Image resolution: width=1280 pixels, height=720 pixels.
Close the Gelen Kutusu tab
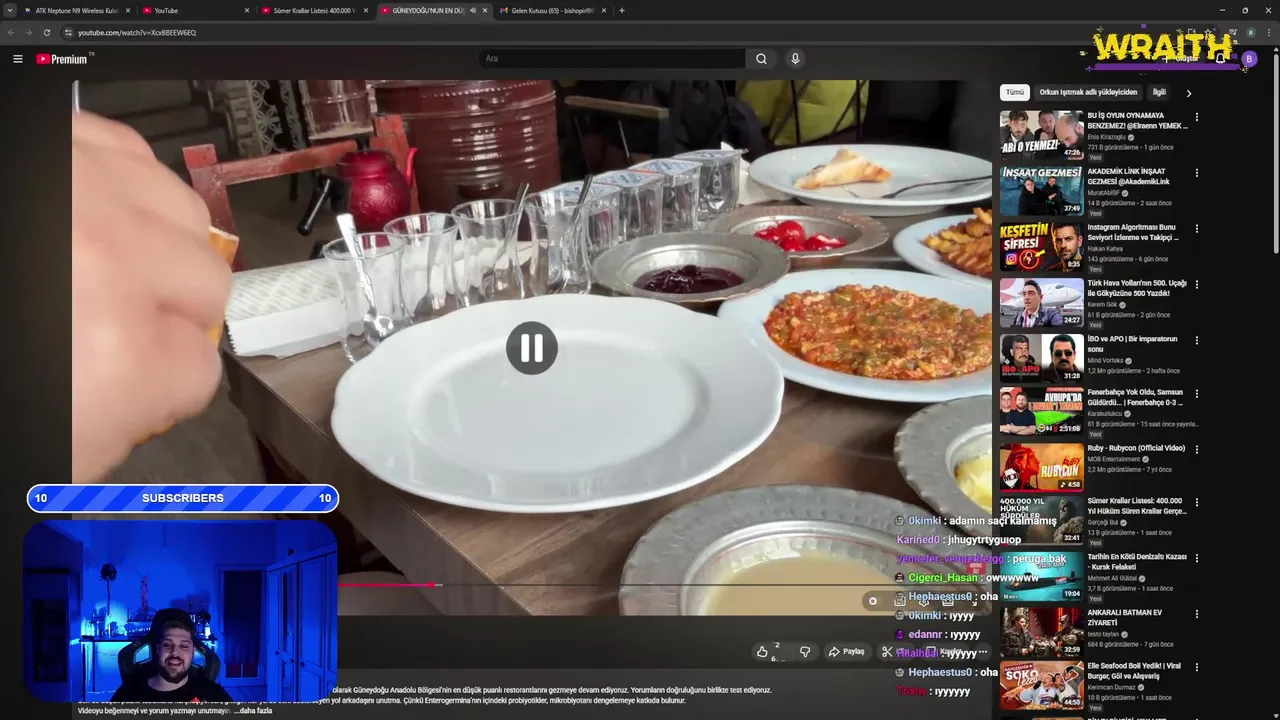click(604, 11)
